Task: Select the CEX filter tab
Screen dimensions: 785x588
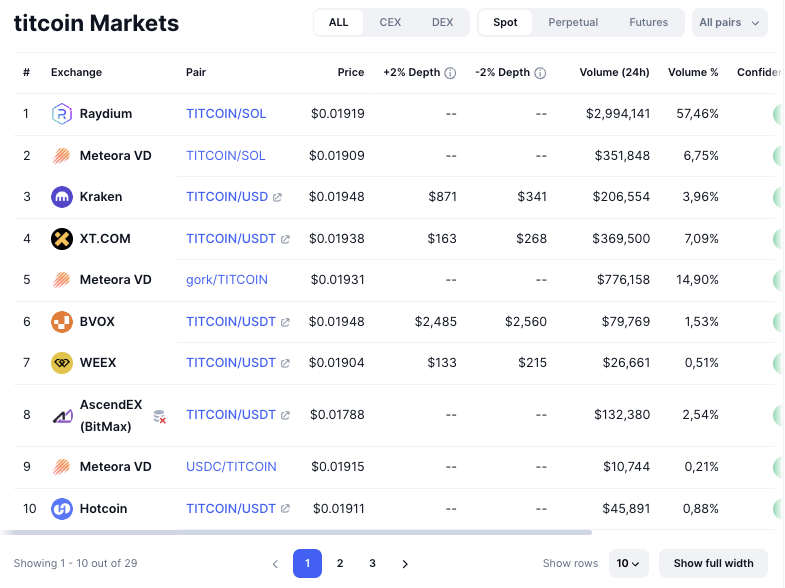Action: [x=390, y=23]
